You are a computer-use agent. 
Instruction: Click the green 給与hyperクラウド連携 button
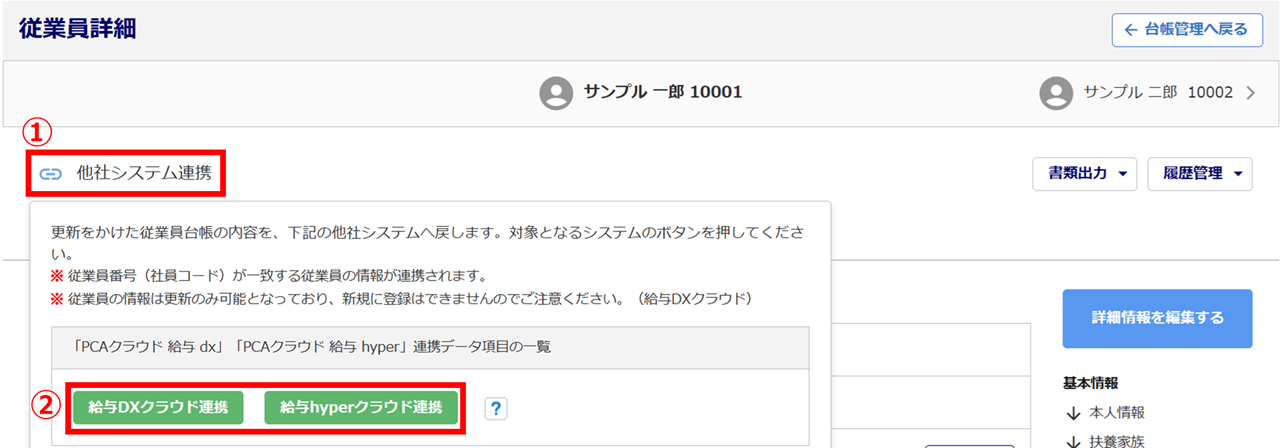tap(361, 407)
